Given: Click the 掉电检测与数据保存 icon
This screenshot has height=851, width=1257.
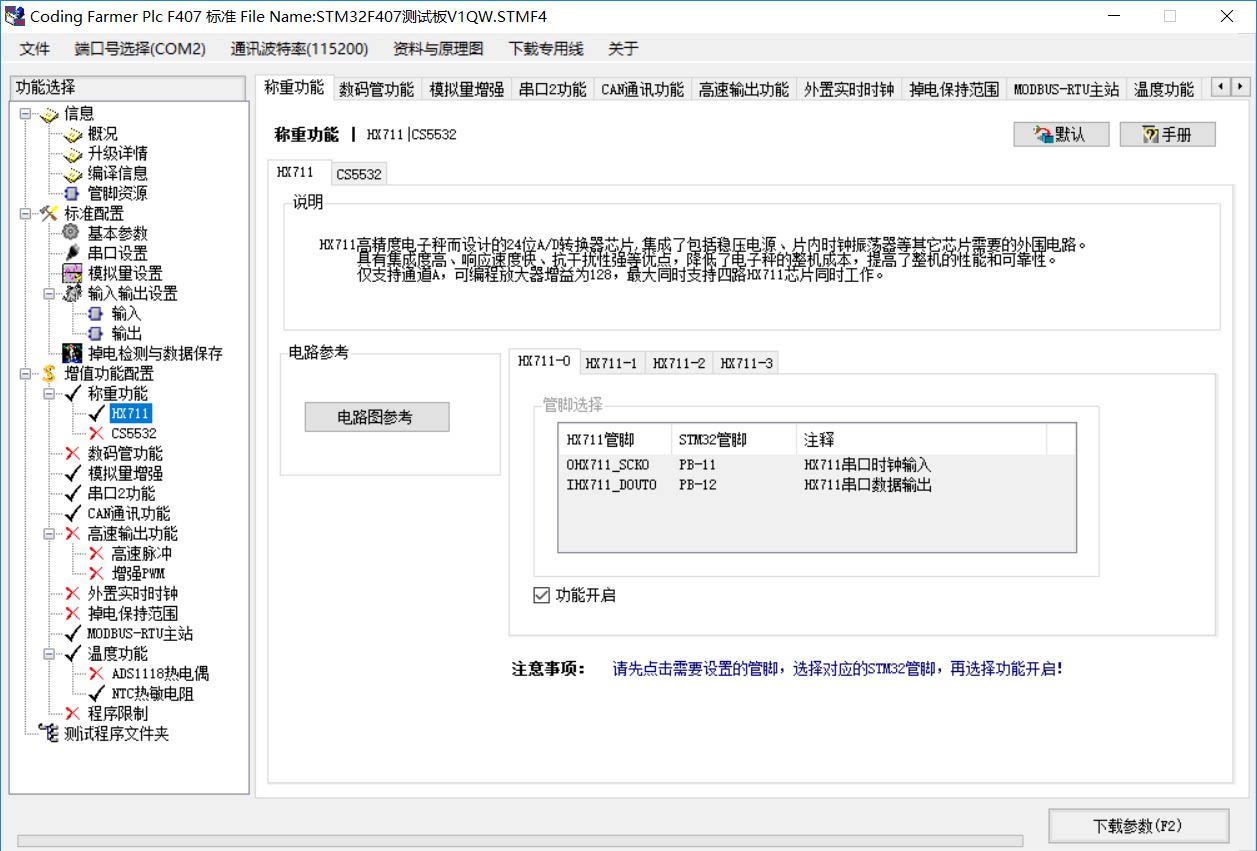Looking at the screenshot, I should point(72,353).
